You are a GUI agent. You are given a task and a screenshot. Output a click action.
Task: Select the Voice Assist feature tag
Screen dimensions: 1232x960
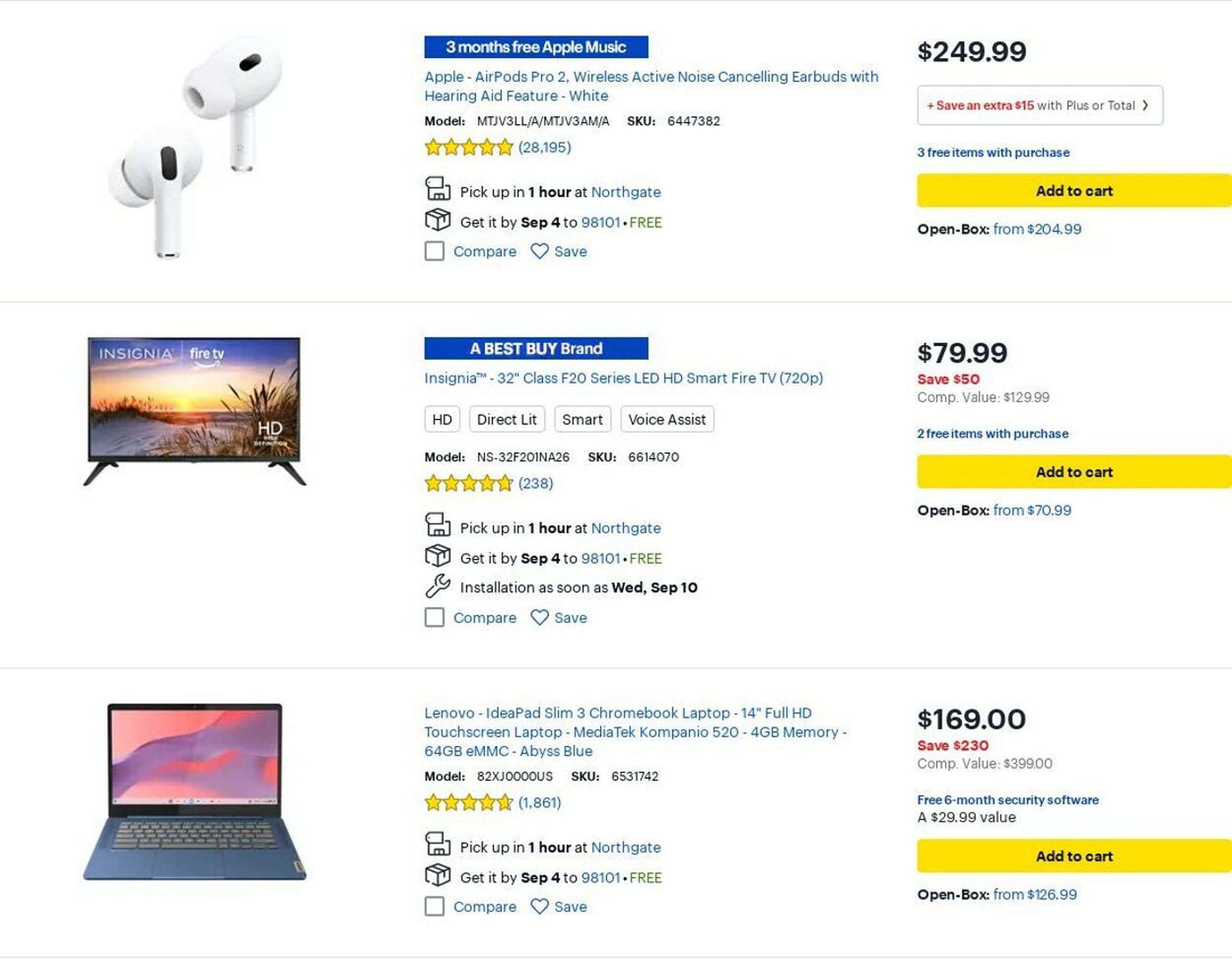pyautogui.click(x=667, y=420)
